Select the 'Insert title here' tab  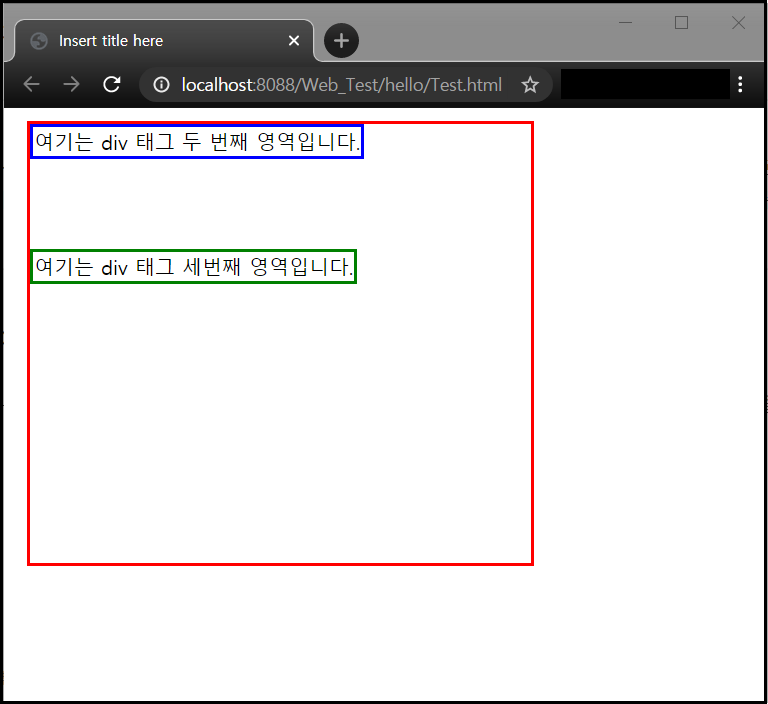pos(164,41)
